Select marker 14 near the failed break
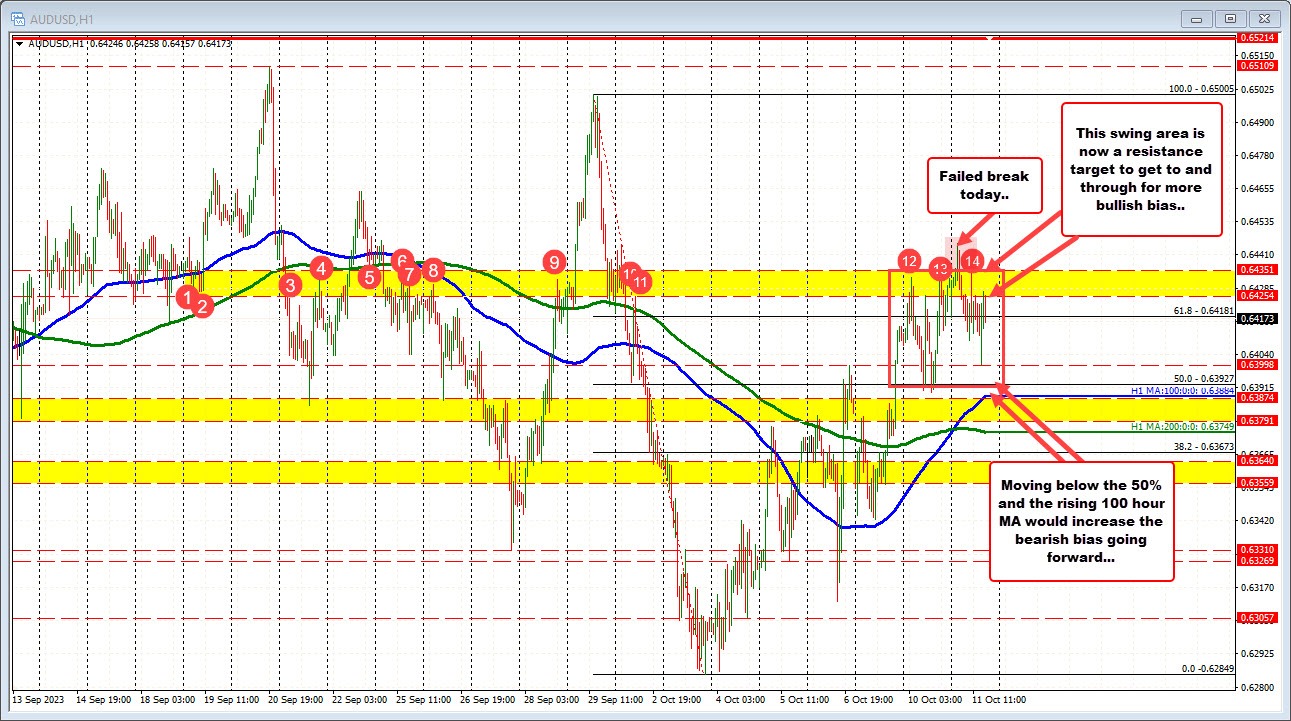Image resolution: width=1291 pixels, height=721 pixels. coord(973,260)
